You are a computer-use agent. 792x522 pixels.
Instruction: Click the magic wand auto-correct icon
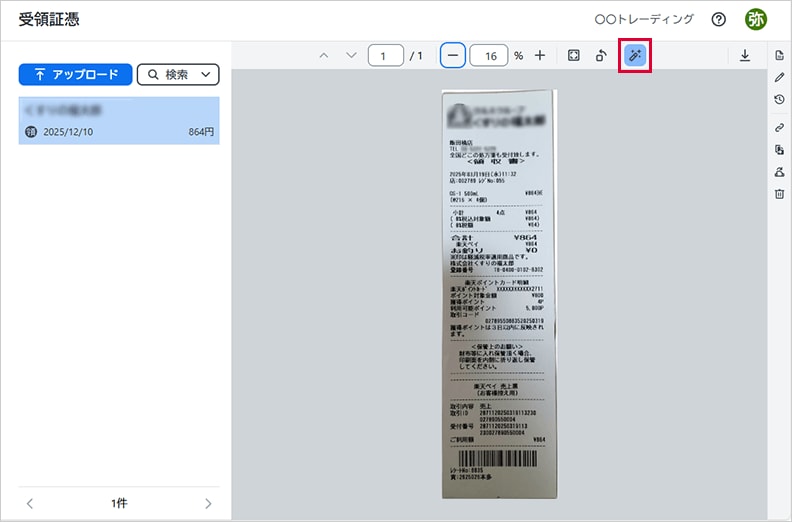[636, 56]
